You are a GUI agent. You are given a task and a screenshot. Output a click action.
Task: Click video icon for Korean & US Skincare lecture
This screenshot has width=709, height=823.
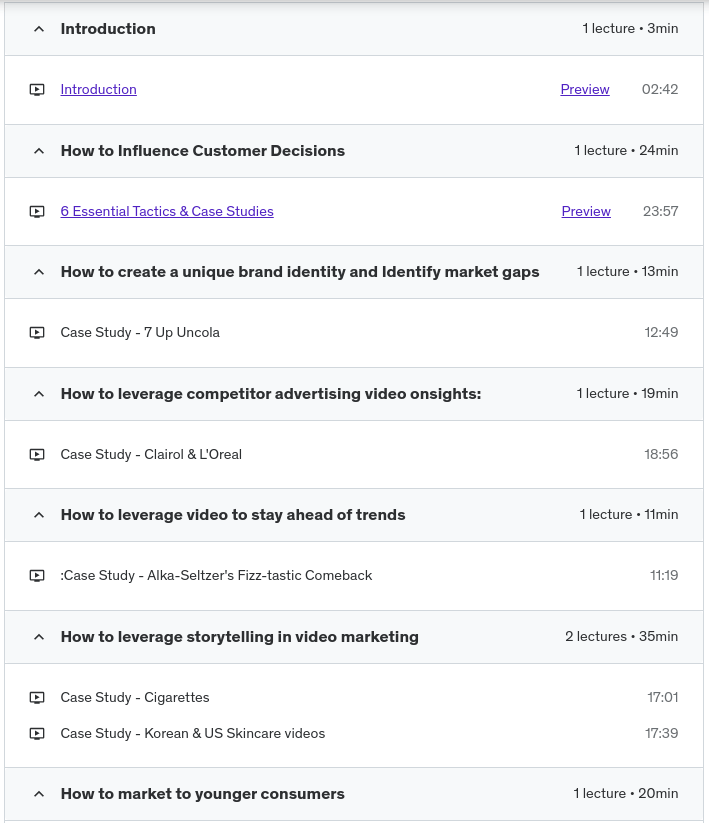click(37, 734)
